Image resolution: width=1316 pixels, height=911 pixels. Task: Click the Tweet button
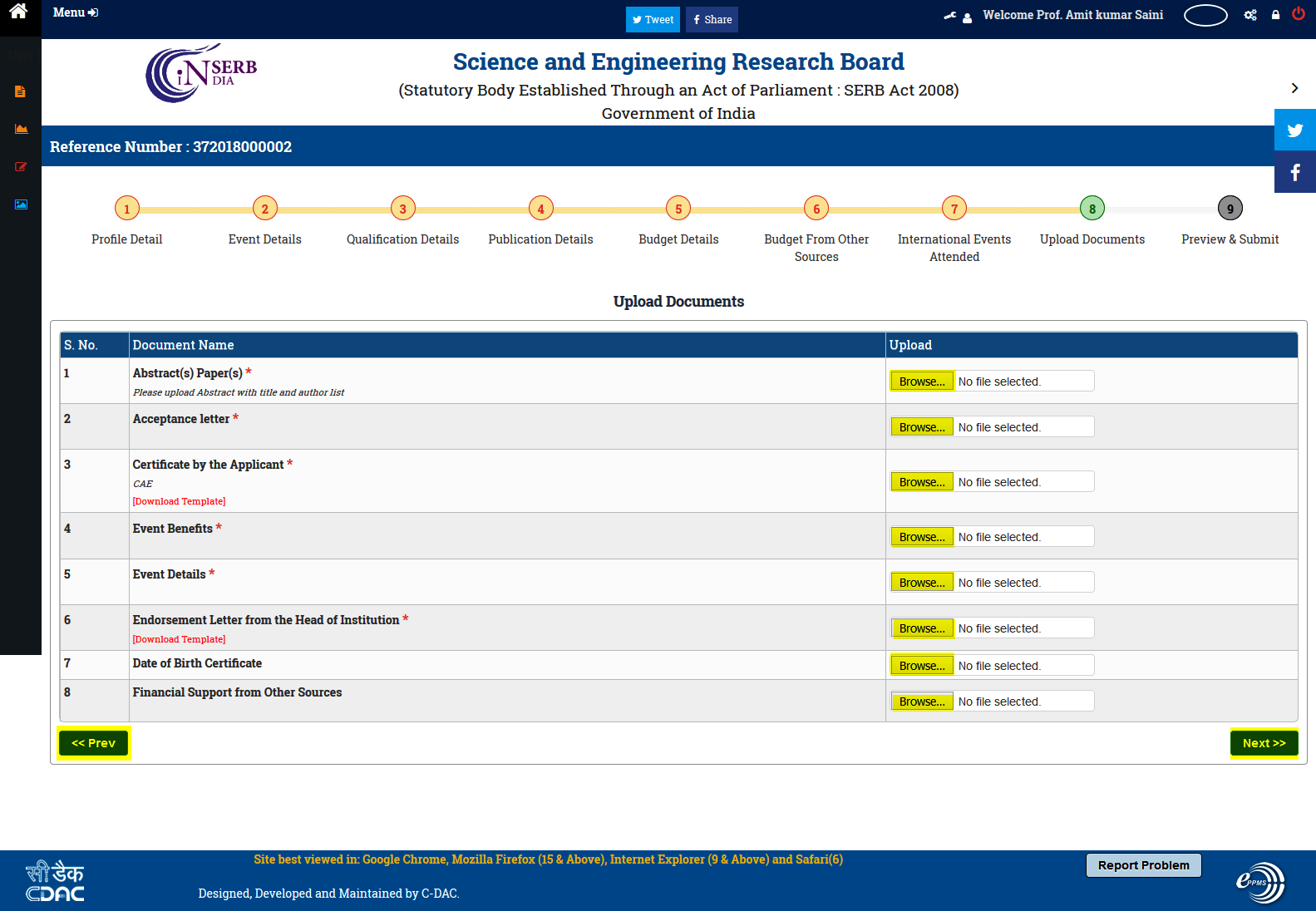pos(653,19)
